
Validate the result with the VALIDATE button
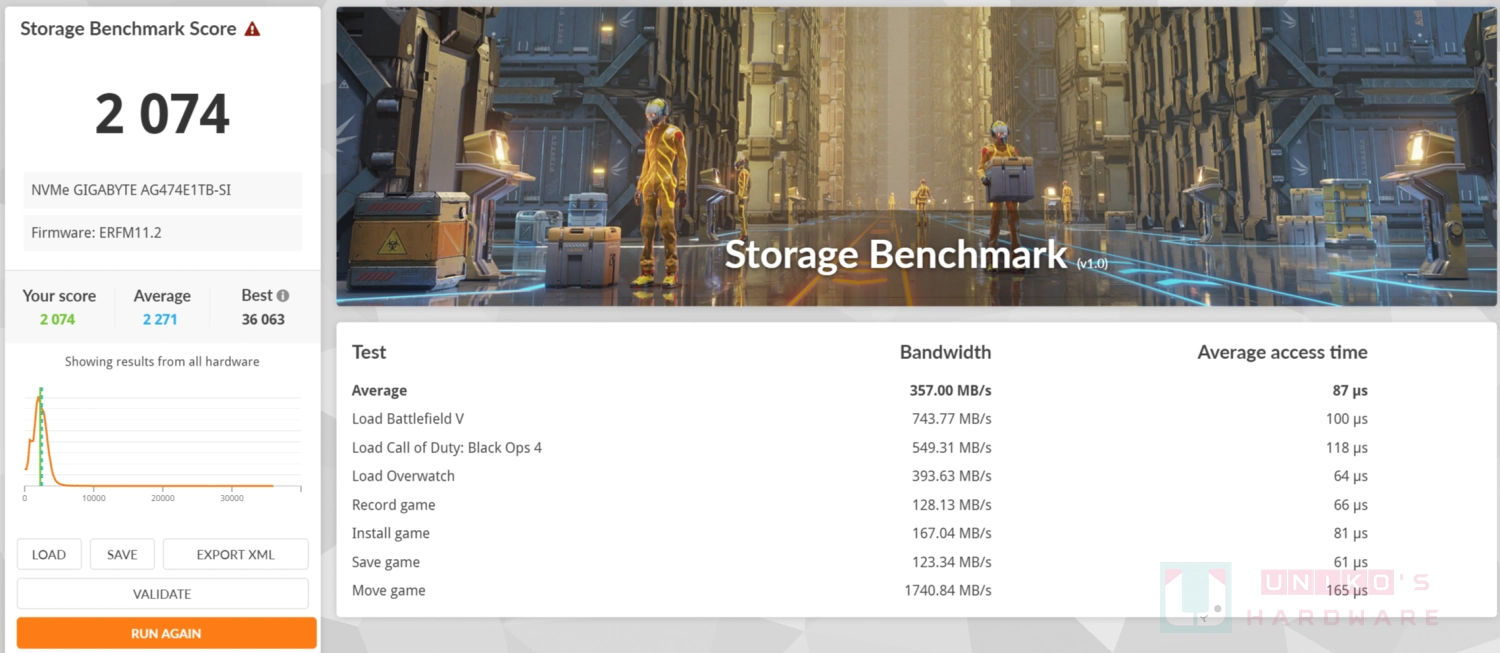pyautogui.click(x=162, y=593)
